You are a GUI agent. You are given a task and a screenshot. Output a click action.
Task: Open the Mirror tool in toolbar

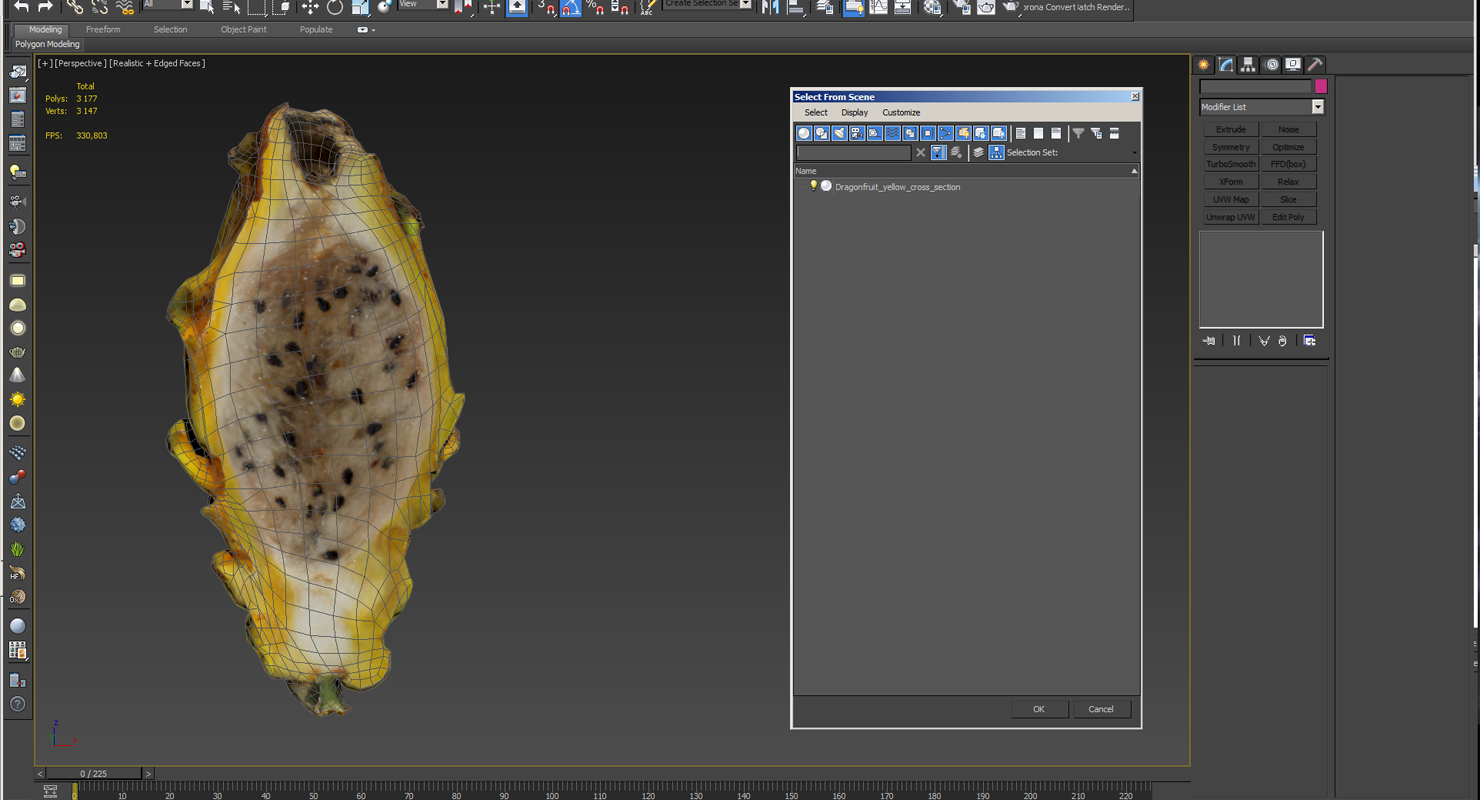click(770, 8)
